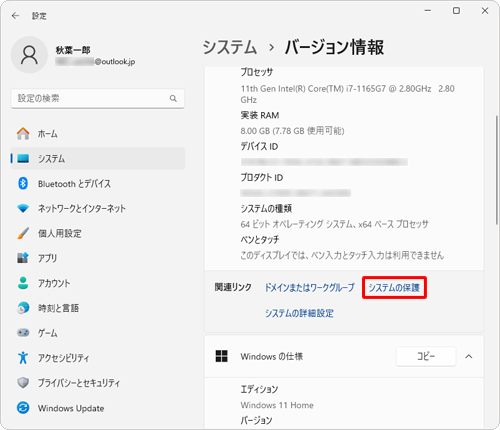This screenshot has height=430, width=500.
Task: Click the Bluetooth icon in sidebar
Action: coord(23,183)
